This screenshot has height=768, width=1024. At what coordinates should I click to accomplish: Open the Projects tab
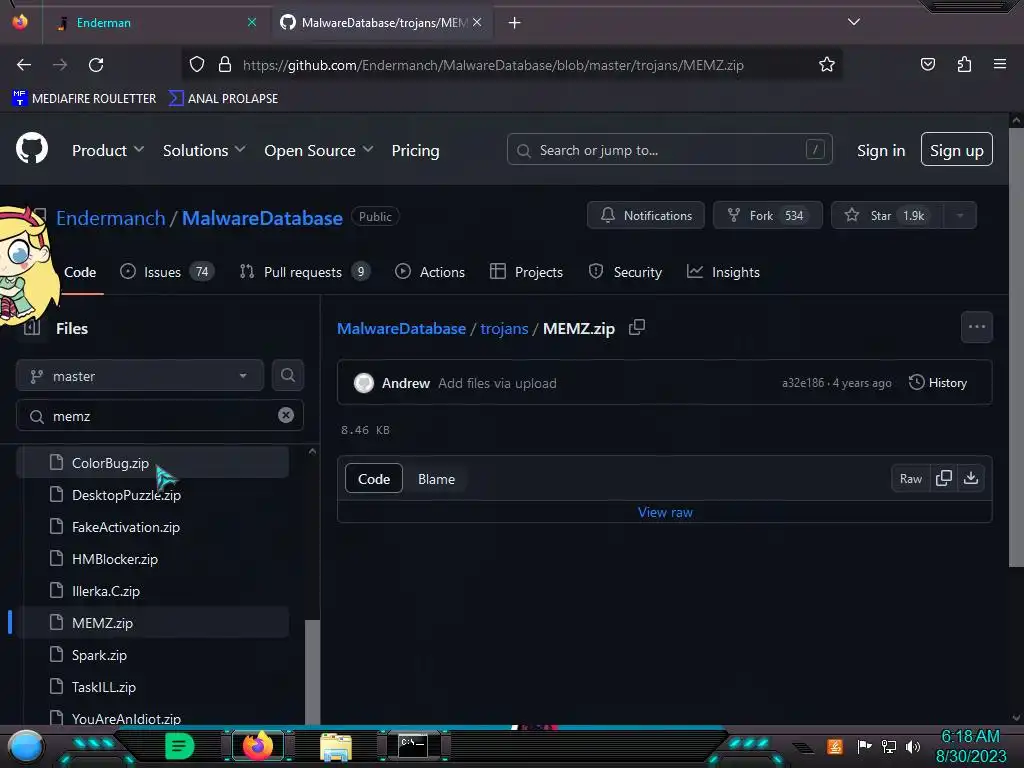pos(526,272)
